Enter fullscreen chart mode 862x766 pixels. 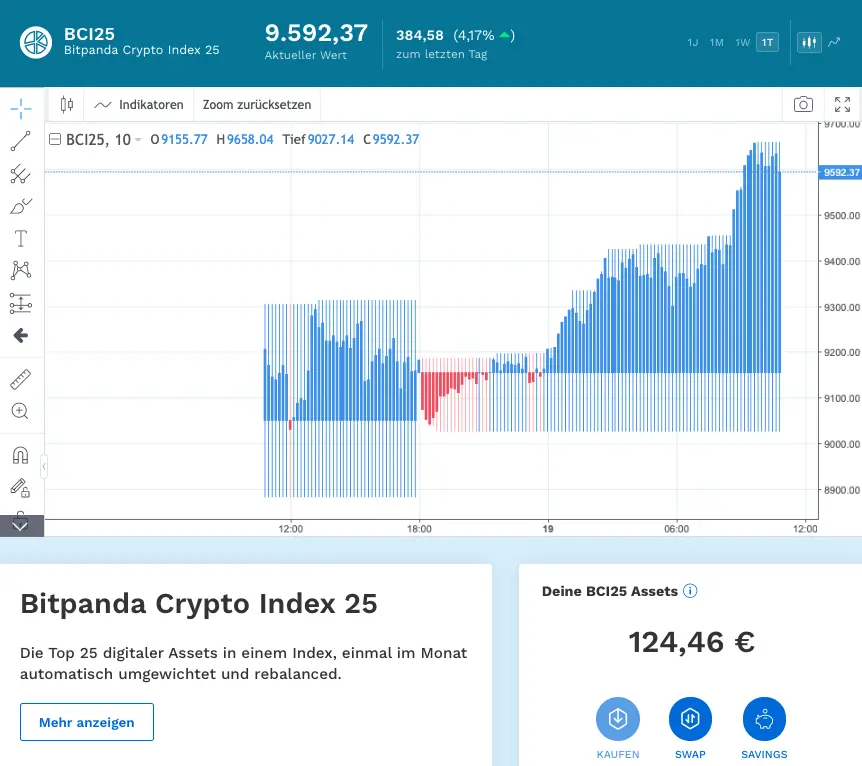[842, 104]
